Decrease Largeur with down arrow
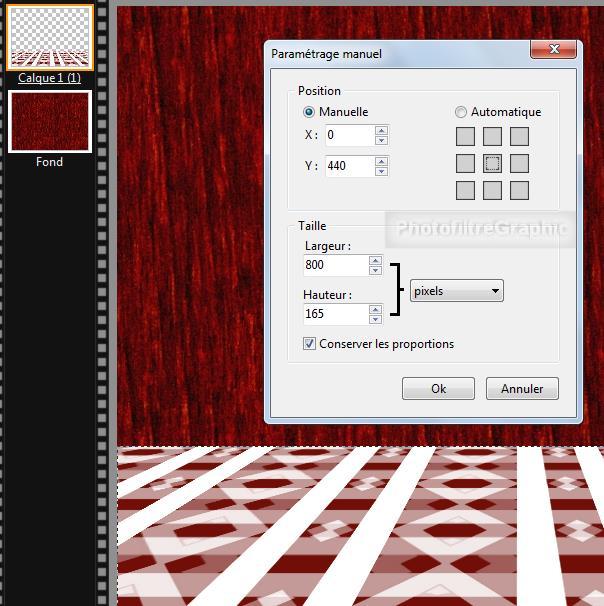The height and width of the screenshot is (606, 604). [375, 270]
